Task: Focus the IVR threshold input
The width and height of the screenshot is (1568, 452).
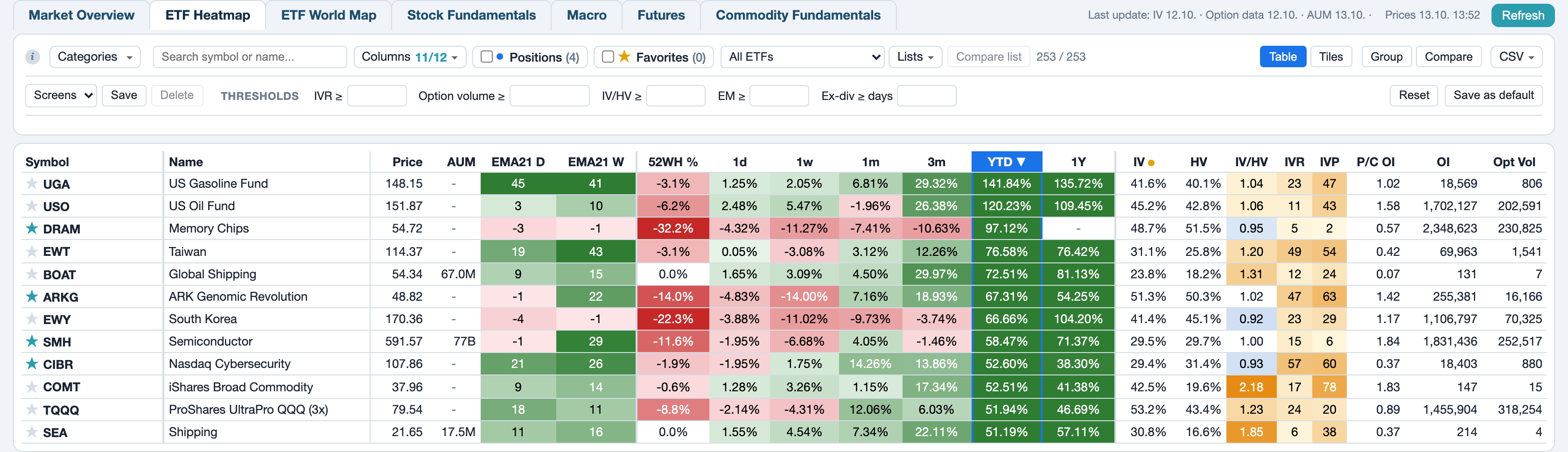Action: click(377, 96)
